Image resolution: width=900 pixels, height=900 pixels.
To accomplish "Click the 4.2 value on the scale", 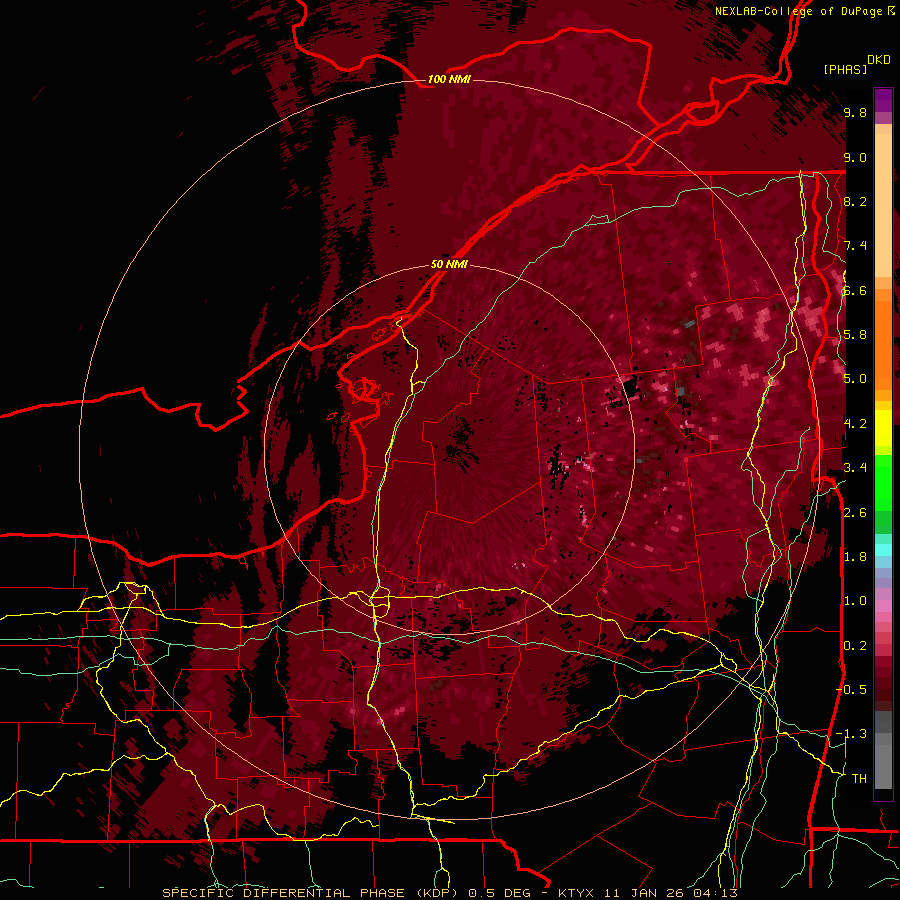I will pyautogui.click(x=855, y=424).
